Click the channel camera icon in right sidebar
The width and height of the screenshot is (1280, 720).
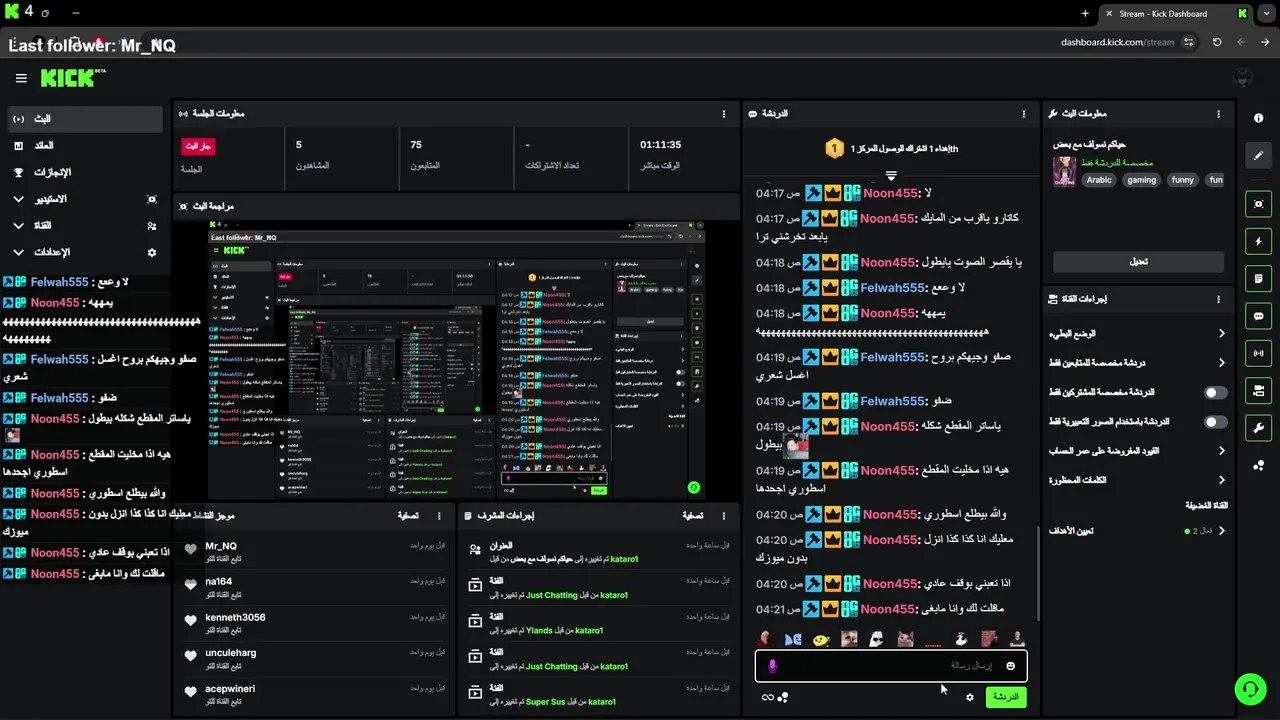pos(1258,390)
